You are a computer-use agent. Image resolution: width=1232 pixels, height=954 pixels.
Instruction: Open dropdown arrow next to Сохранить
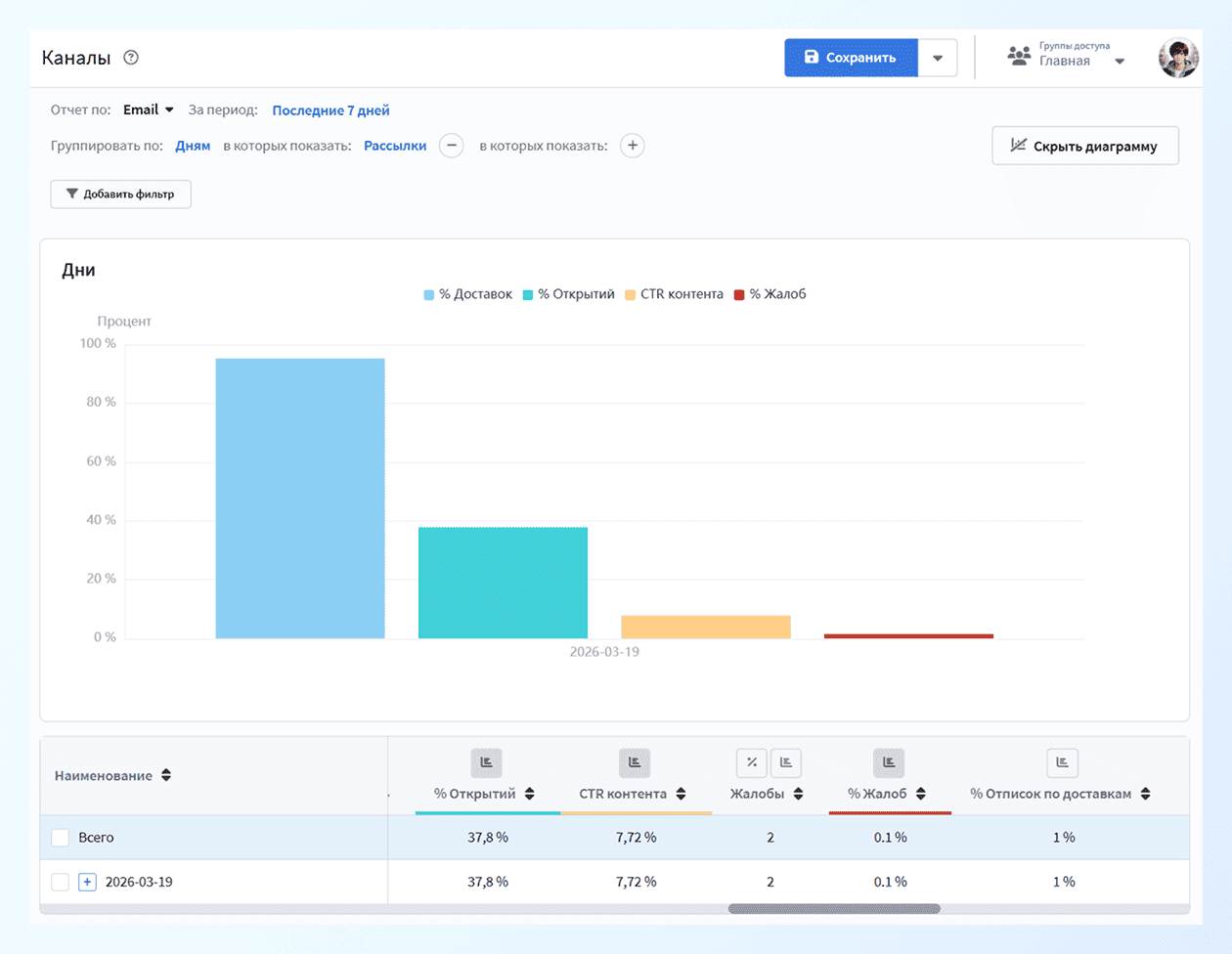click(938, 58)
